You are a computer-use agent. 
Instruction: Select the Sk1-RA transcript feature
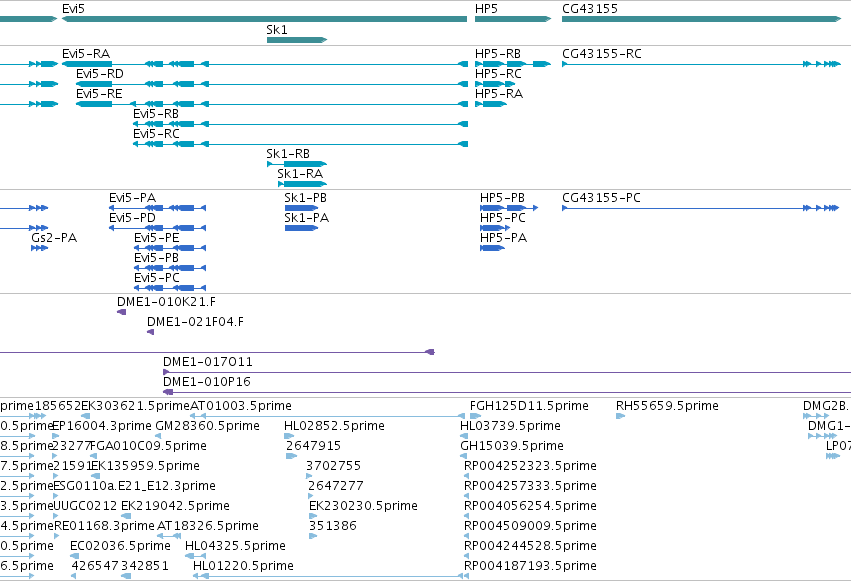click(302, 184)
